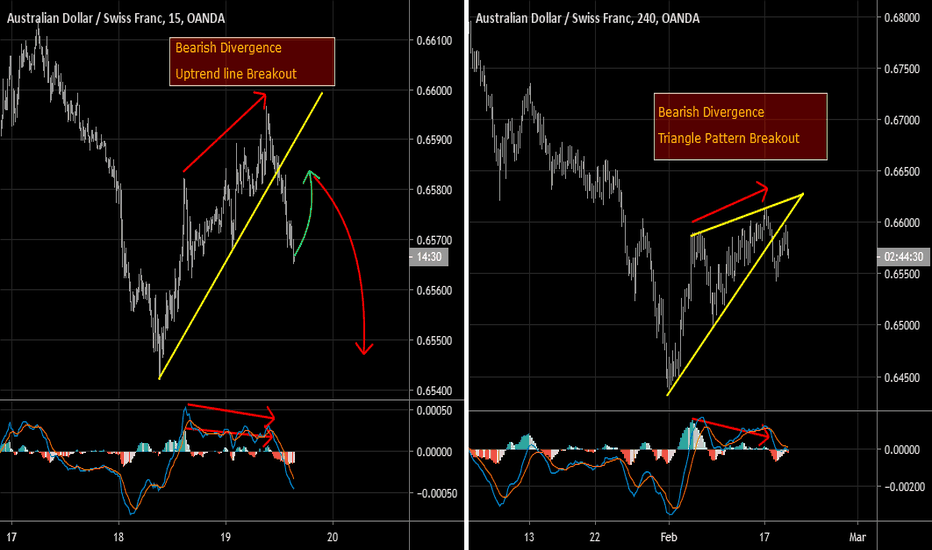
Task: Click MACD axis value 0.00050
Action: [x=434, y=410]
